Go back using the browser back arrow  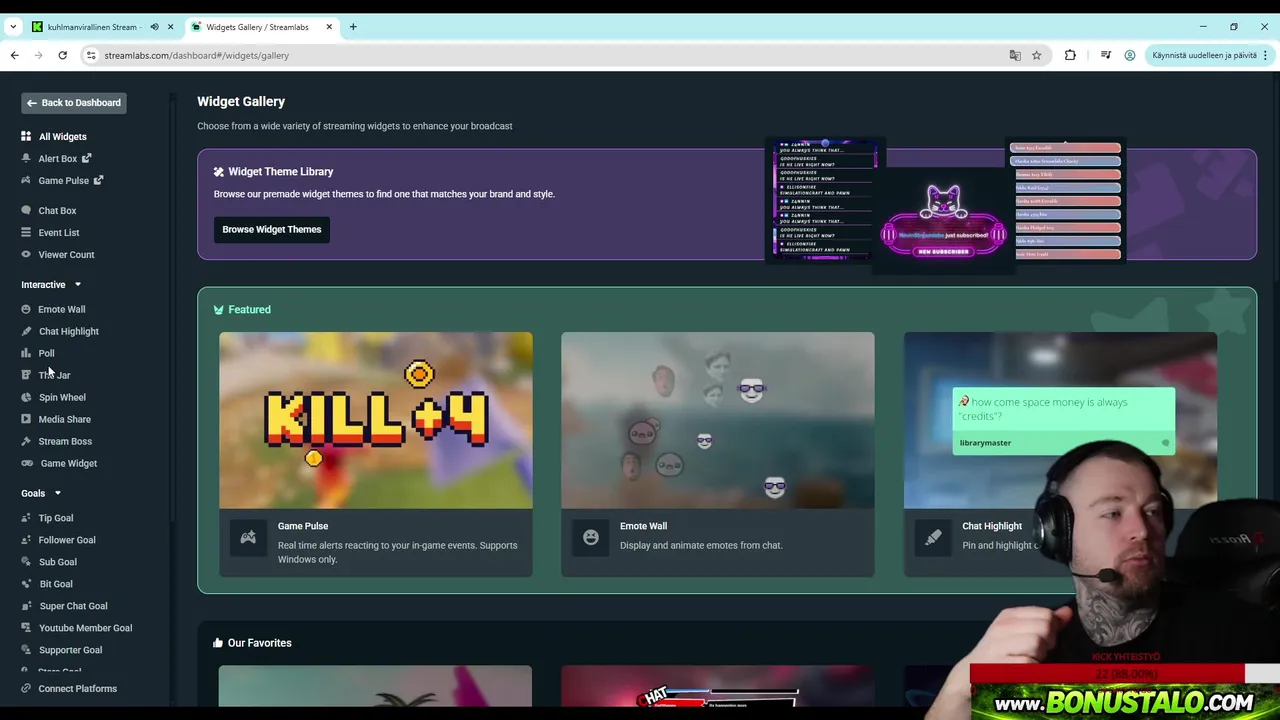(14, 55)
